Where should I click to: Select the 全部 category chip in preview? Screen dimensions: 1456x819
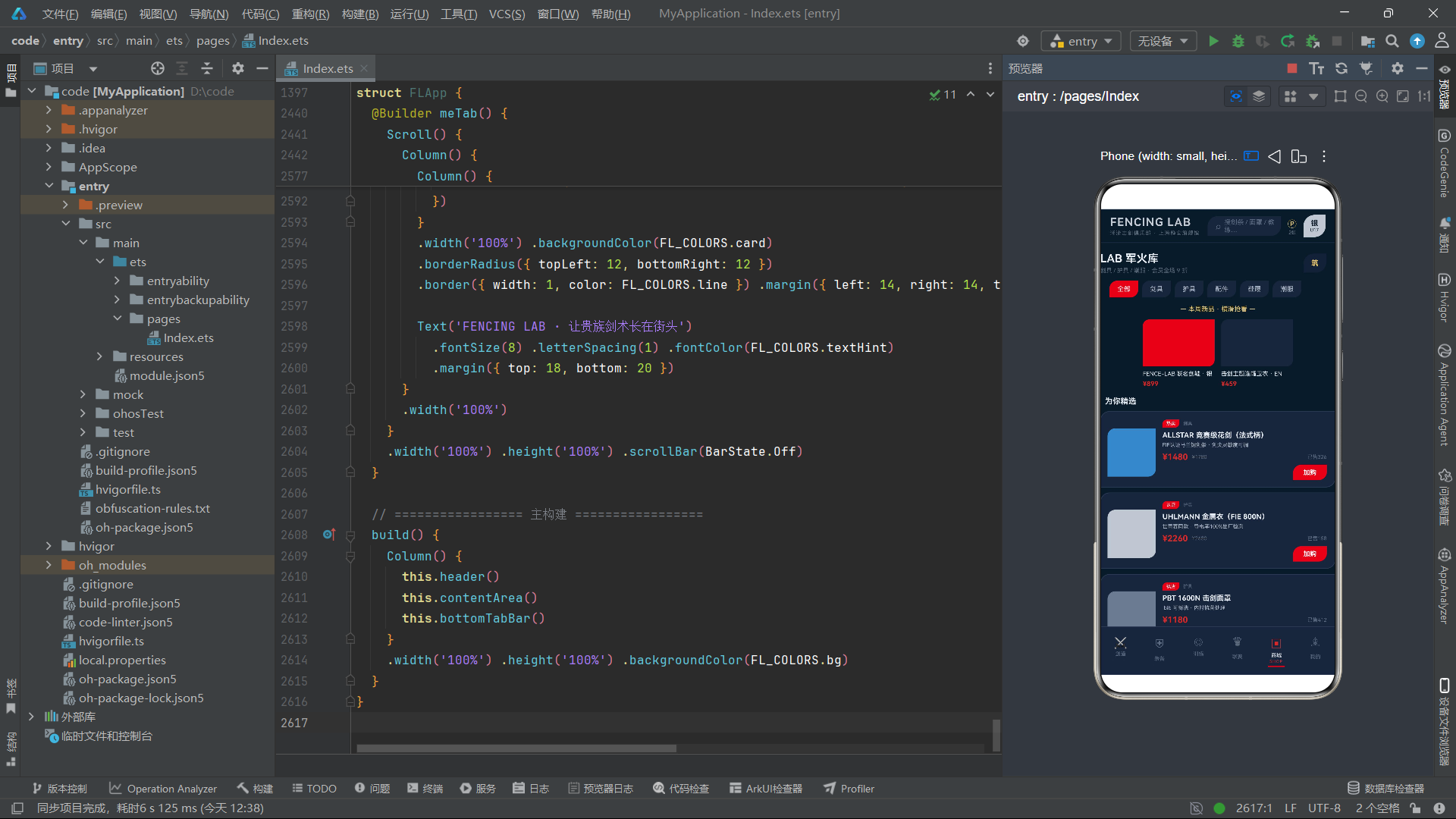point(1123,289)
